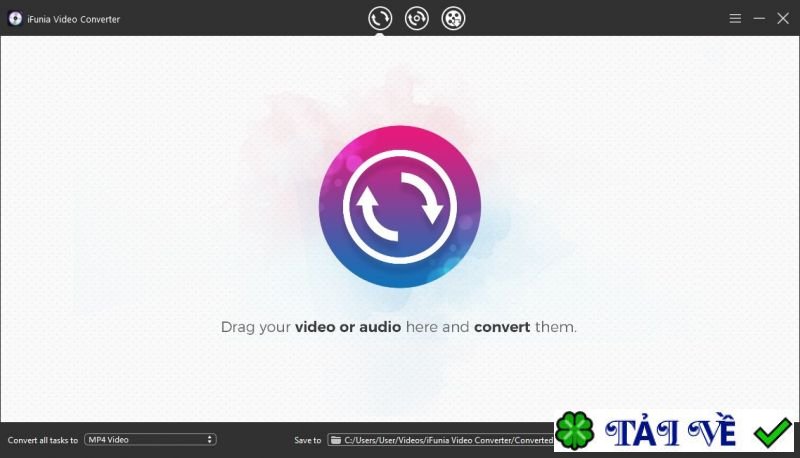The image size is (800, 458).
Task: Open the film reel Download tab icon
Action: click(453, 19)
